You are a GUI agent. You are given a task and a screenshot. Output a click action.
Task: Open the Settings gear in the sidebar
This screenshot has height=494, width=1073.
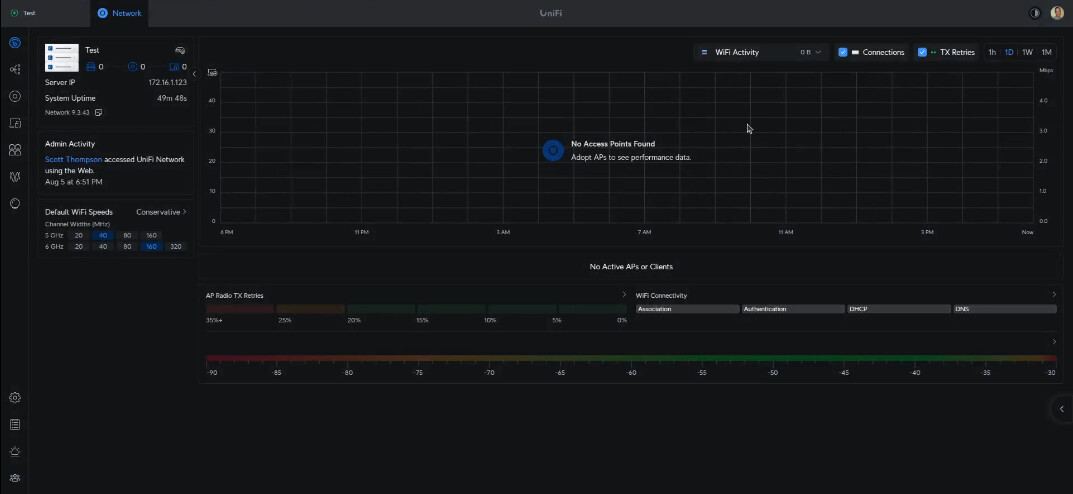[15, 398]
